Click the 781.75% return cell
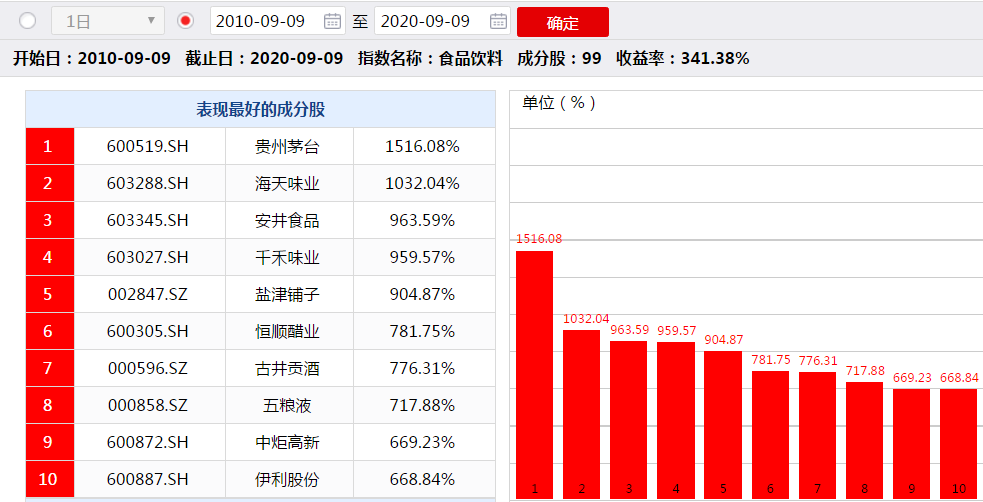 (422, 331)
